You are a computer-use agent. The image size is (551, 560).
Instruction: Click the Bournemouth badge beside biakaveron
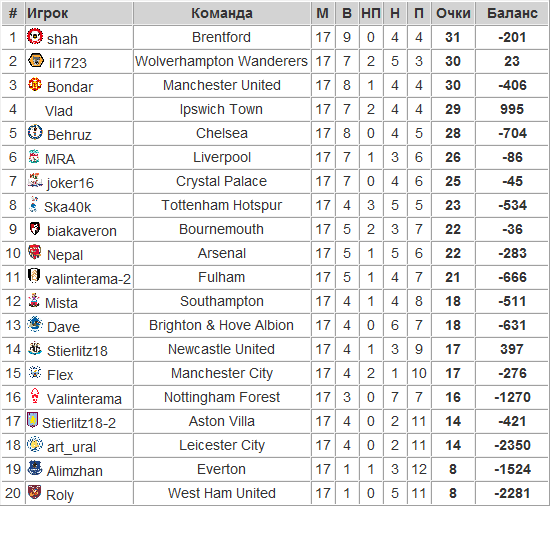35,228
